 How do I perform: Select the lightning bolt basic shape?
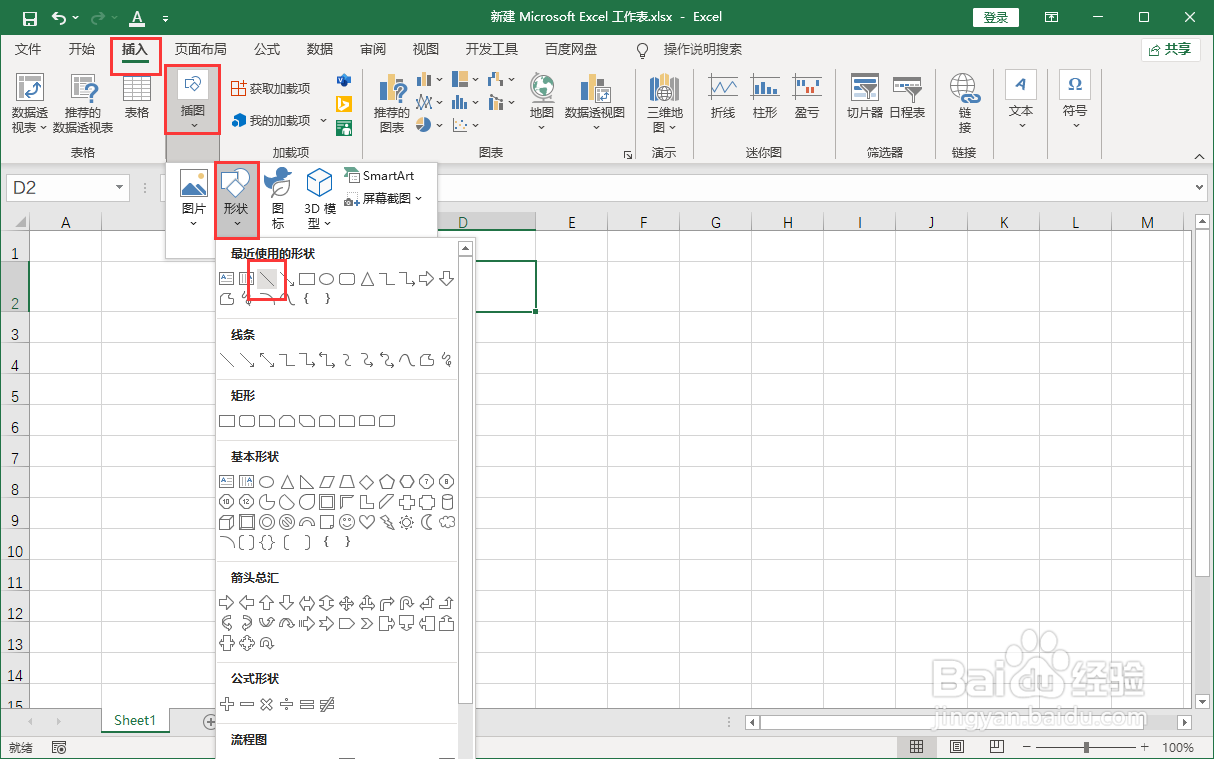click(387, 522)
